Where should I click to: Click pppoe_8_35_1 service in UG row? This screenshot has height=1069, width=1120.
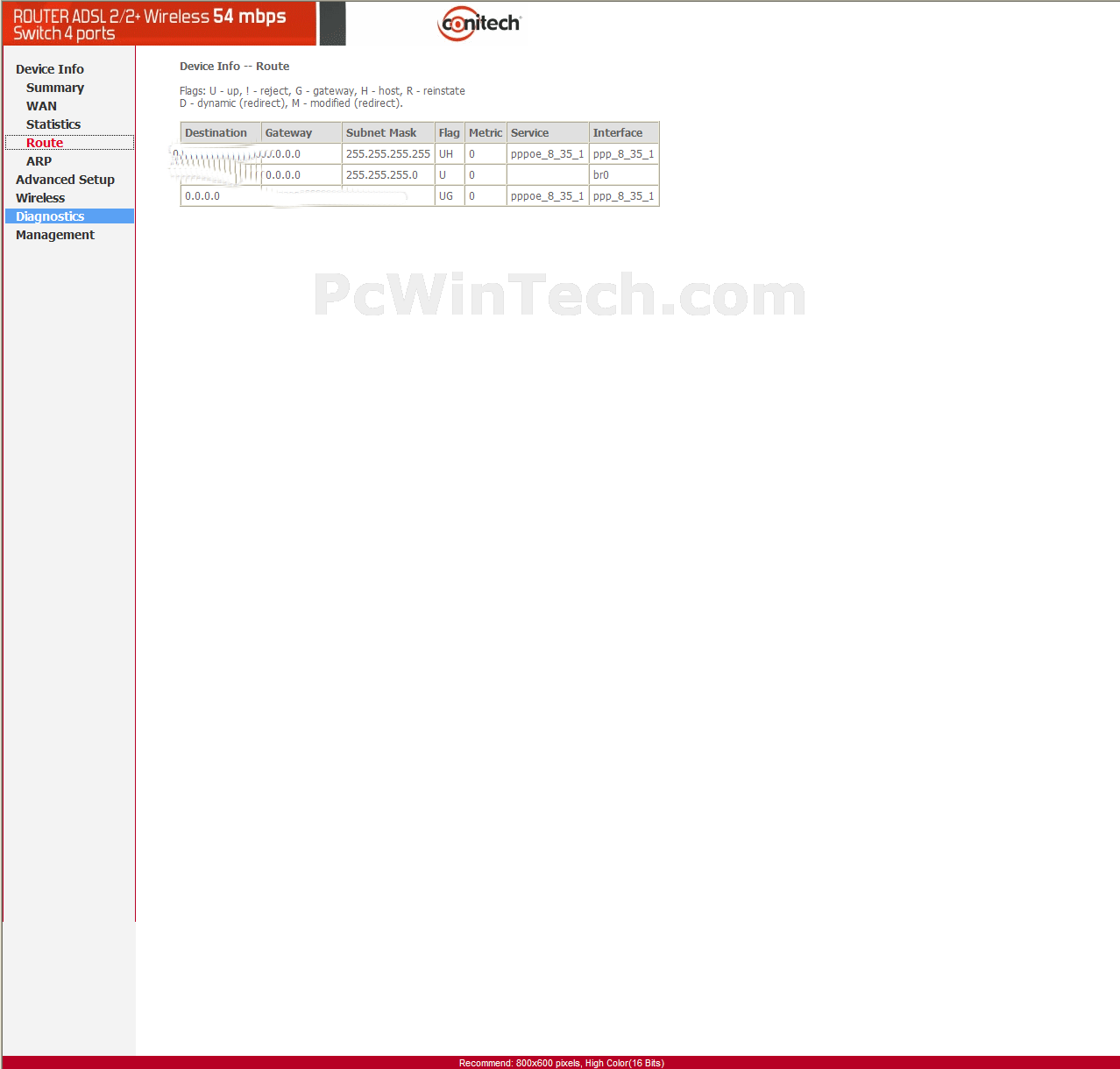[x=548, y=196]
